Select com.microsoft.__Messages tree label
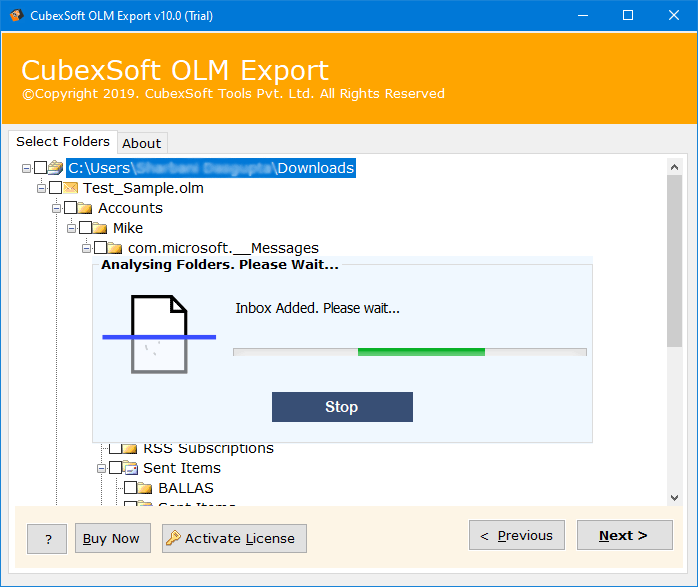Screen dimensions: 698x587 (223, 248)
